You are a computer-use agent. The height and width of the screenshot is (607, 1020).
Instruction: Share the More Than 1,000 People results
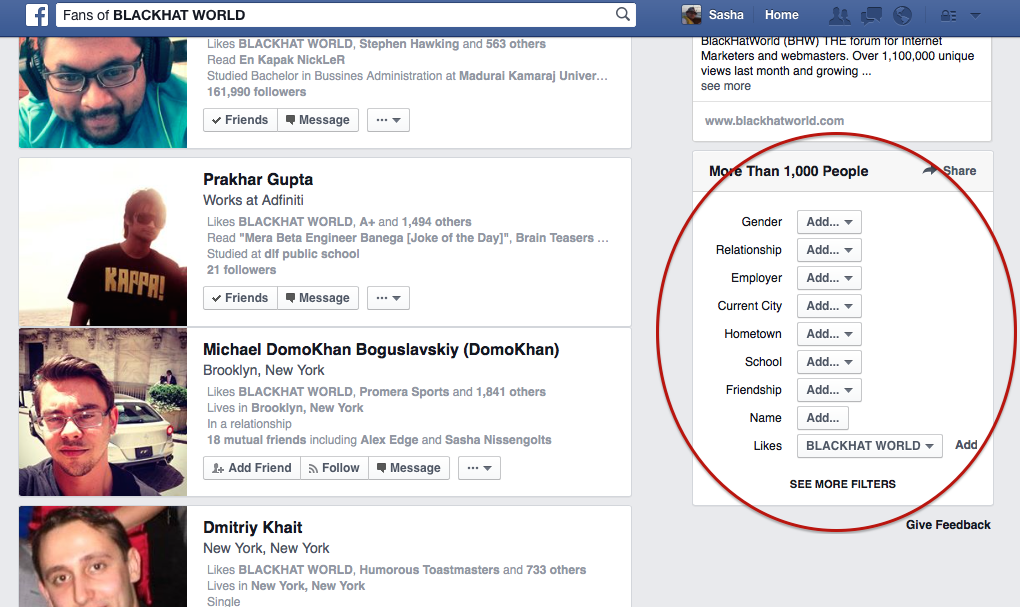(950, 170)
